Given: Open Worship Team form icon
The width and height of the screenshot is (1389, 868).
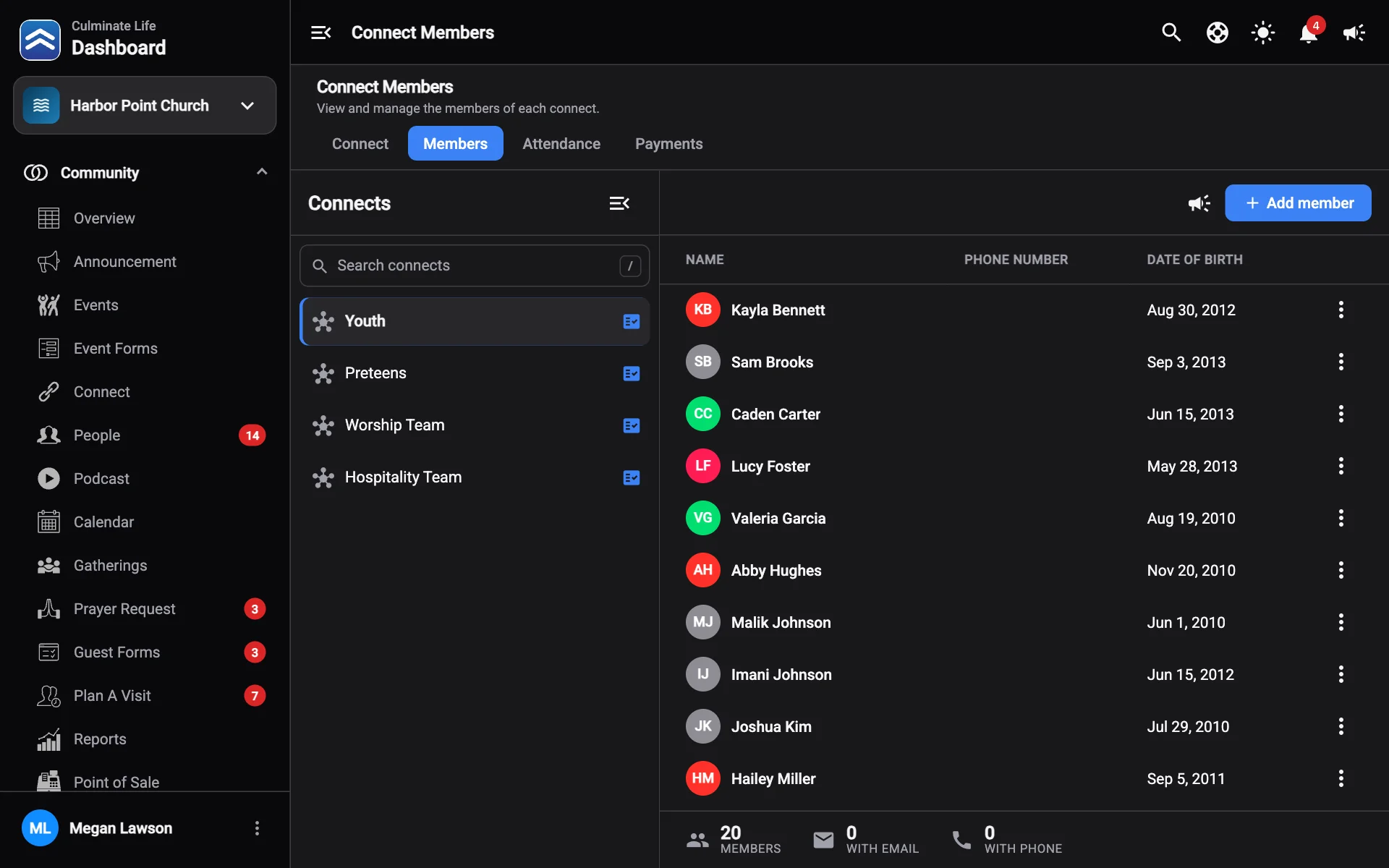Looking at the screenshot, I should pyautogui.click(x=632, y=425).
